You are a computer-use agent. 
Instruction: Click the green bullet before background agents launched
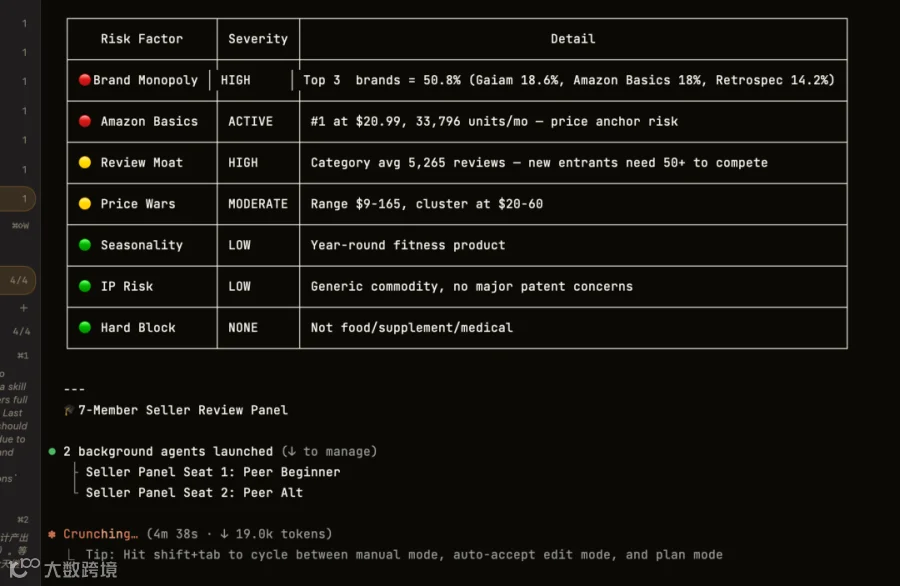click(52, 452)
